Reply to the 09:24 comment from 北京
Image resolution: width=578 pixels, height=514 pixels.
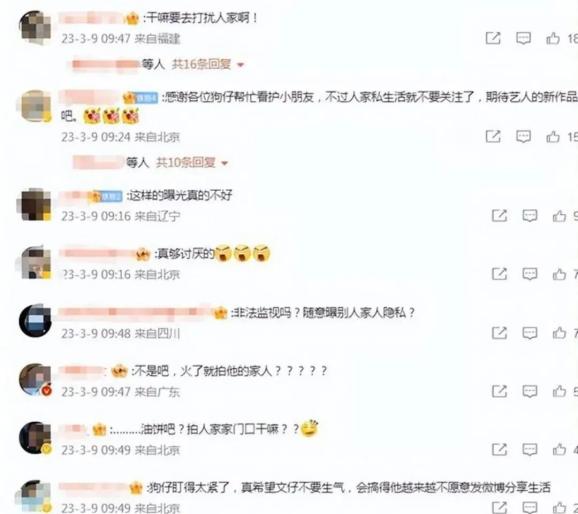point(523,137)
